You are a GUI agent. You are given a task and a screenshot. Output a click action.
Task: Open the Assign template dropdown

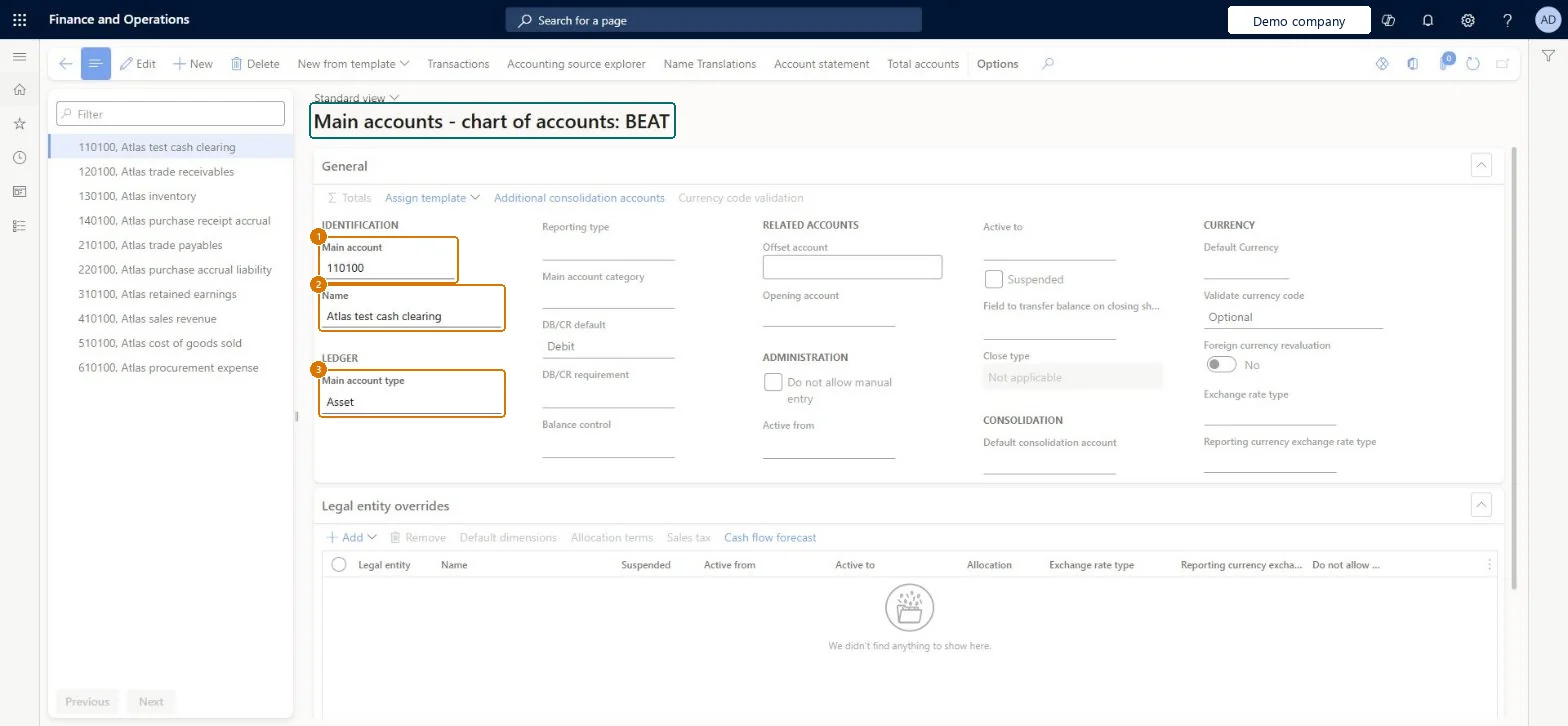pos(432,198)
